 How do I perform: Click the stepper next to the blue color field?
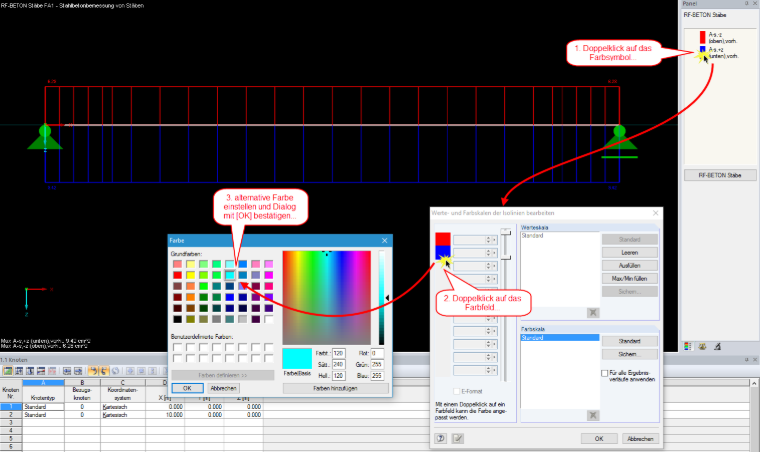tap(489, 253)
